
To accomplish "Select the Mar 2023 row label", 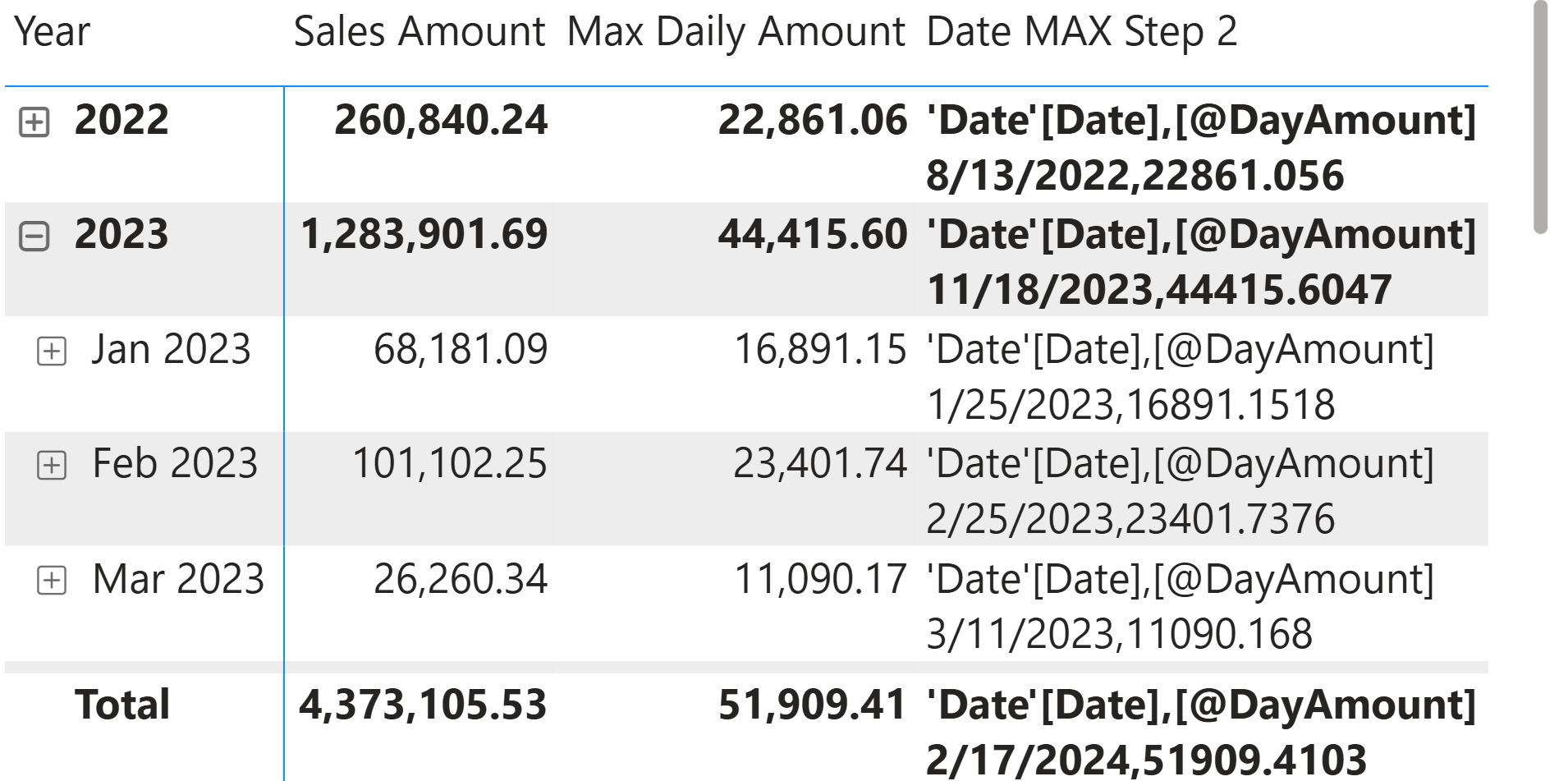I will 178,579.
